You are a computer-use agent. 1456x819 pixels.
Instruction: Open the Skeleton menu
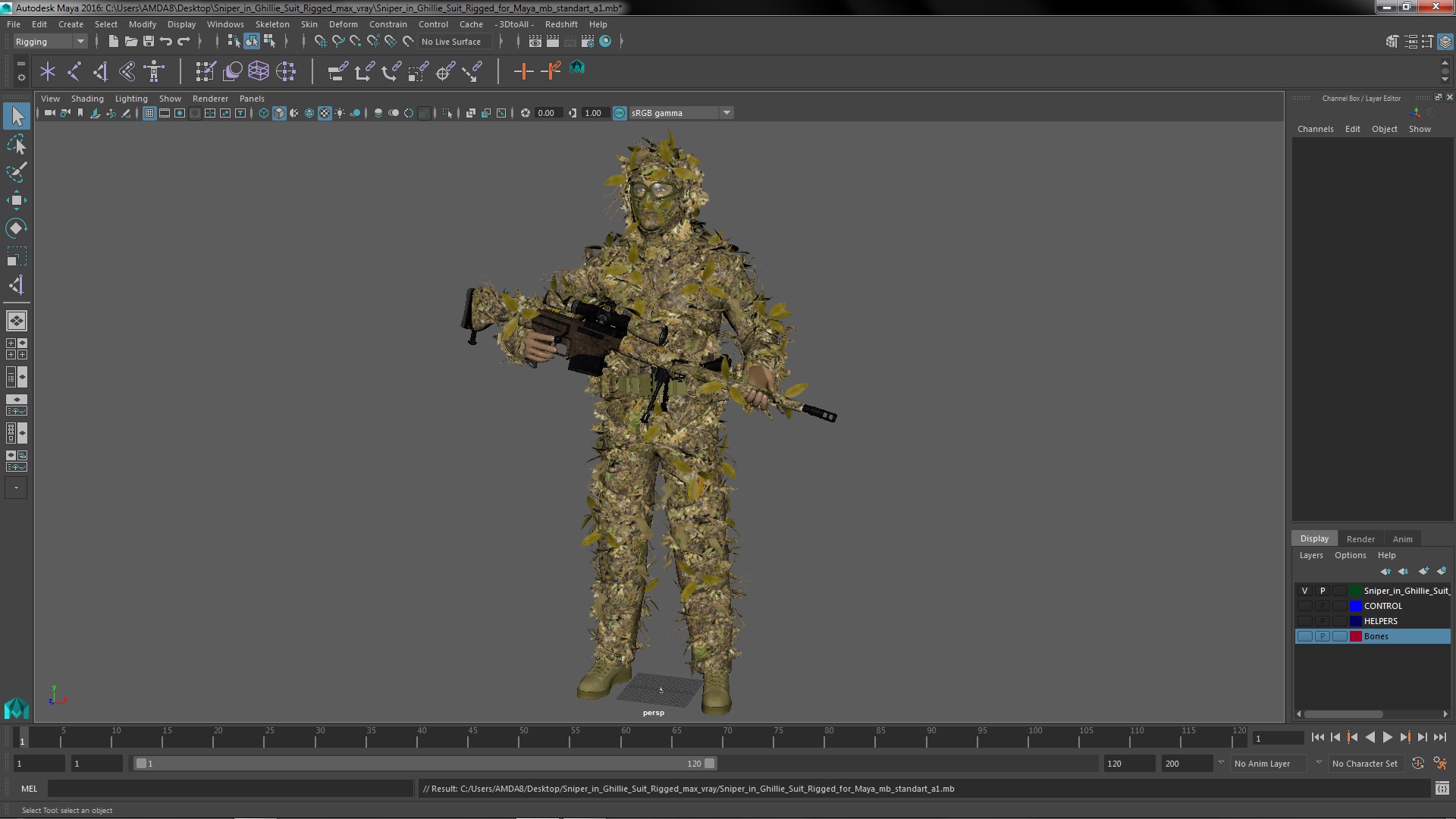[272, 24]
